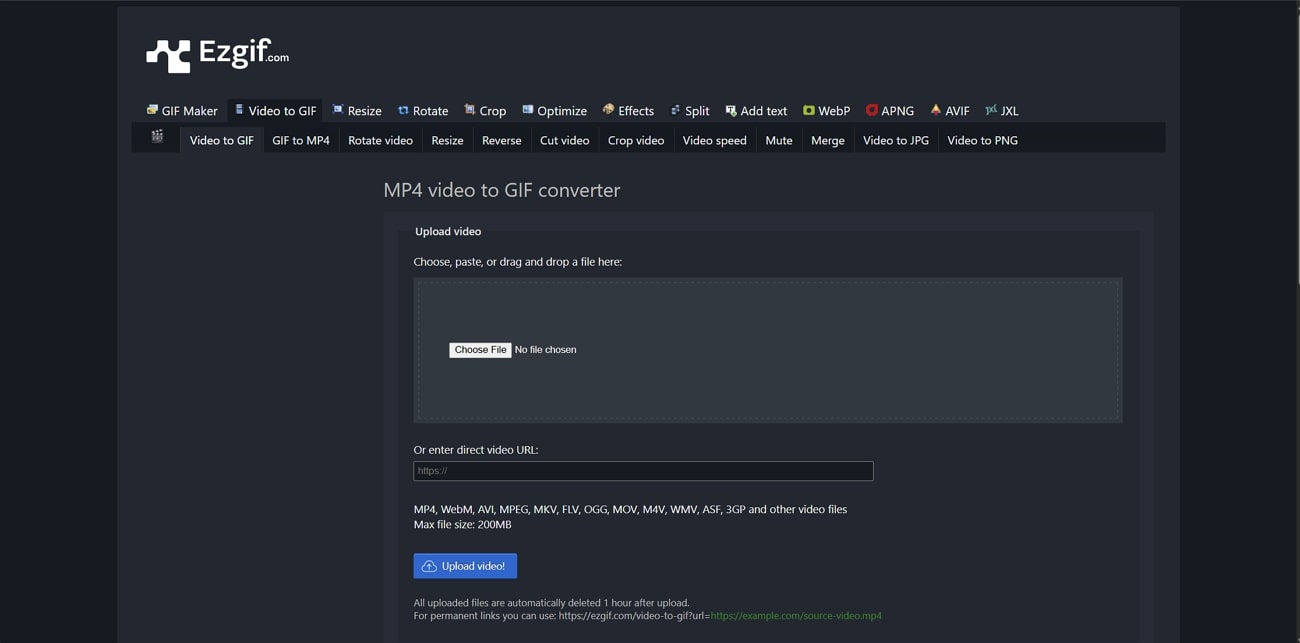
Task: Switch to Video to JPG tab
Action: tap(896, 140)
